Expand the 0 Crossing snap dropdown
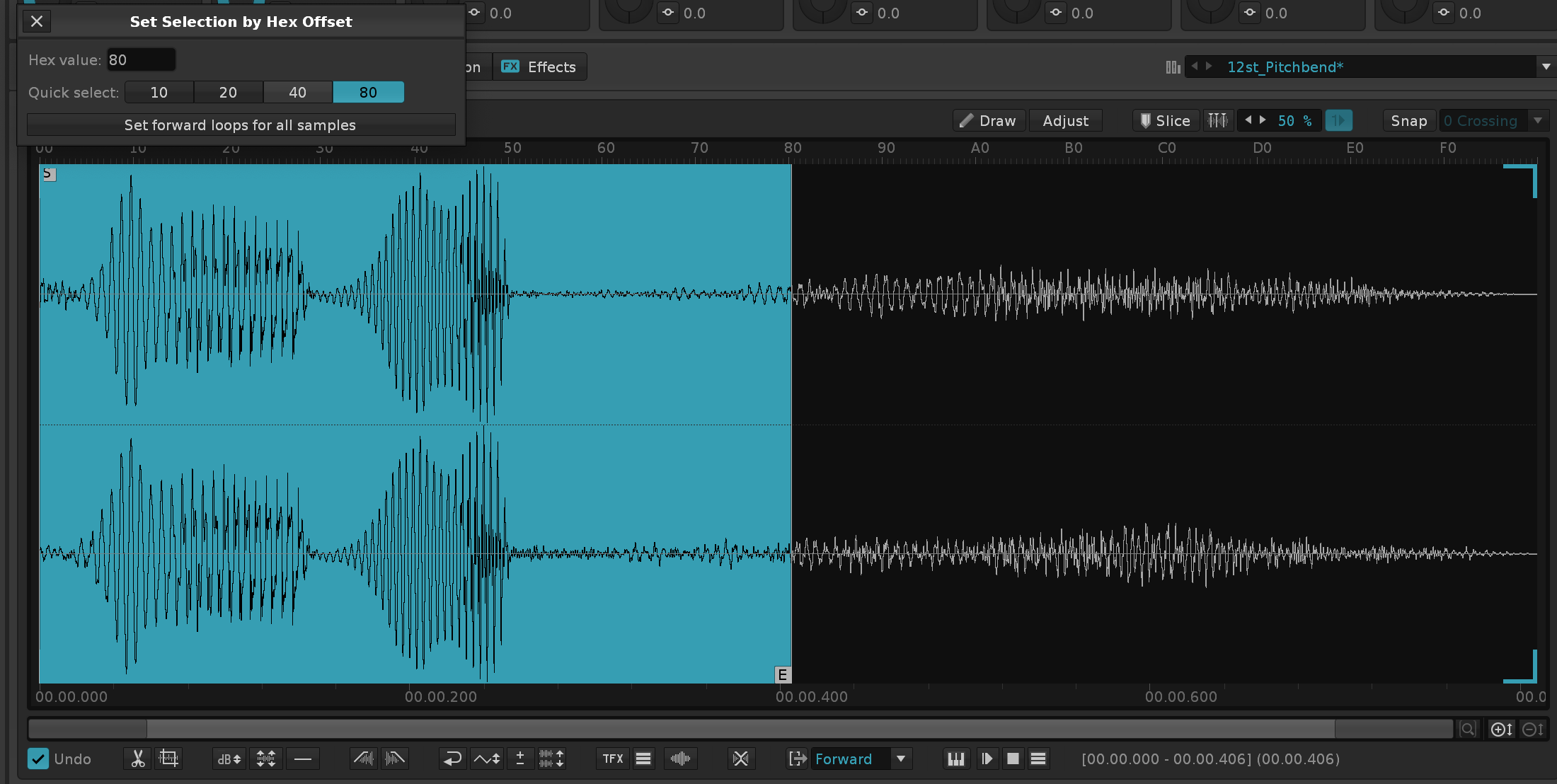The image size is (1557, 784). click(x=1537, y=121)
